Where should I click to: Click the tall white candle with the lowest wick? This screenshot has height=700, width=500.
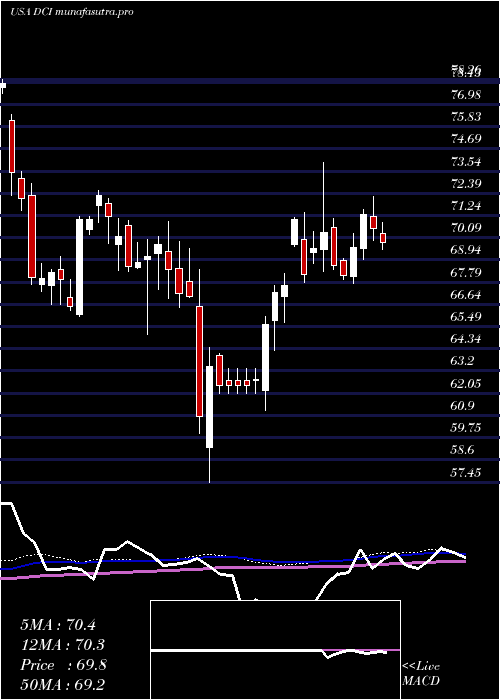(209, 407)
